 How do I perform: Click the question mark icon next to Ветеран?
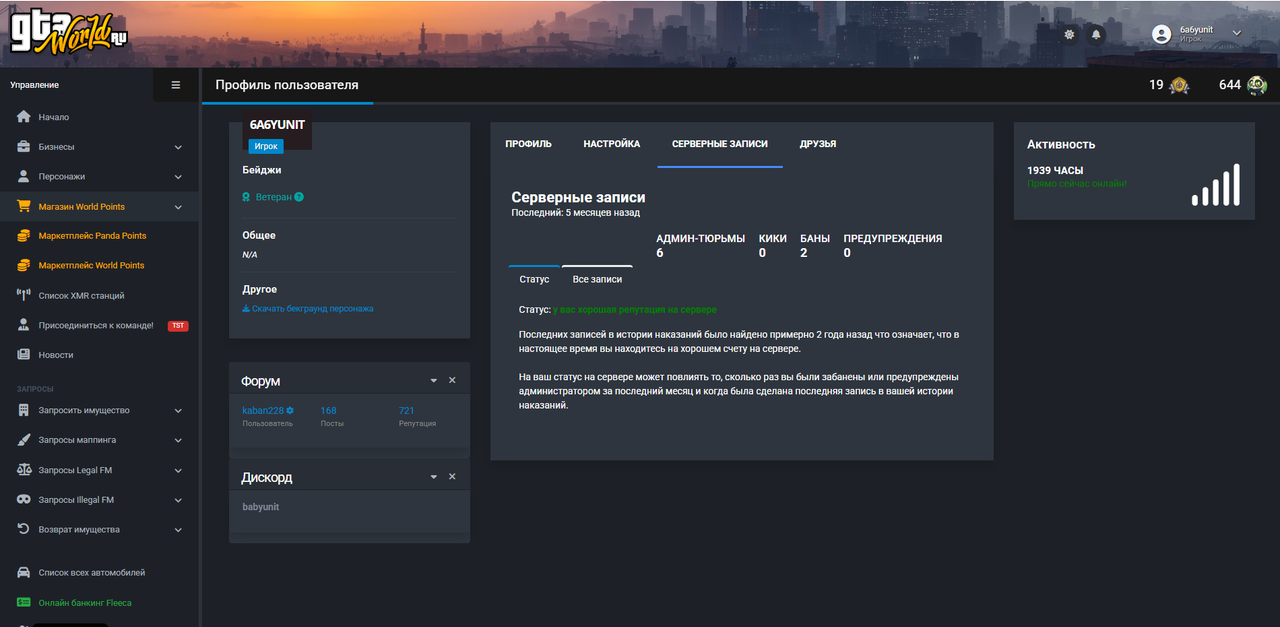click(299, 197)
